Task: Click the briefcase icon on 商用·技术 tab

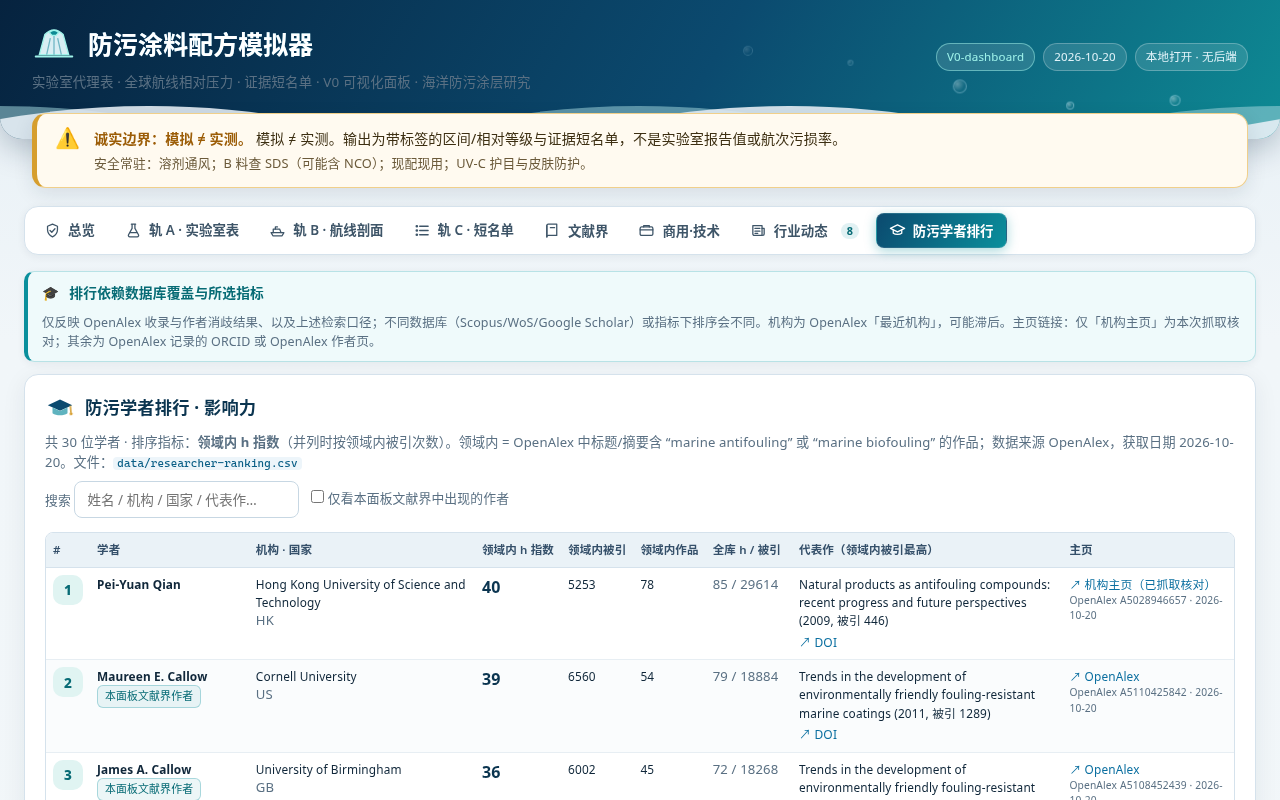Action: (646, 231)
